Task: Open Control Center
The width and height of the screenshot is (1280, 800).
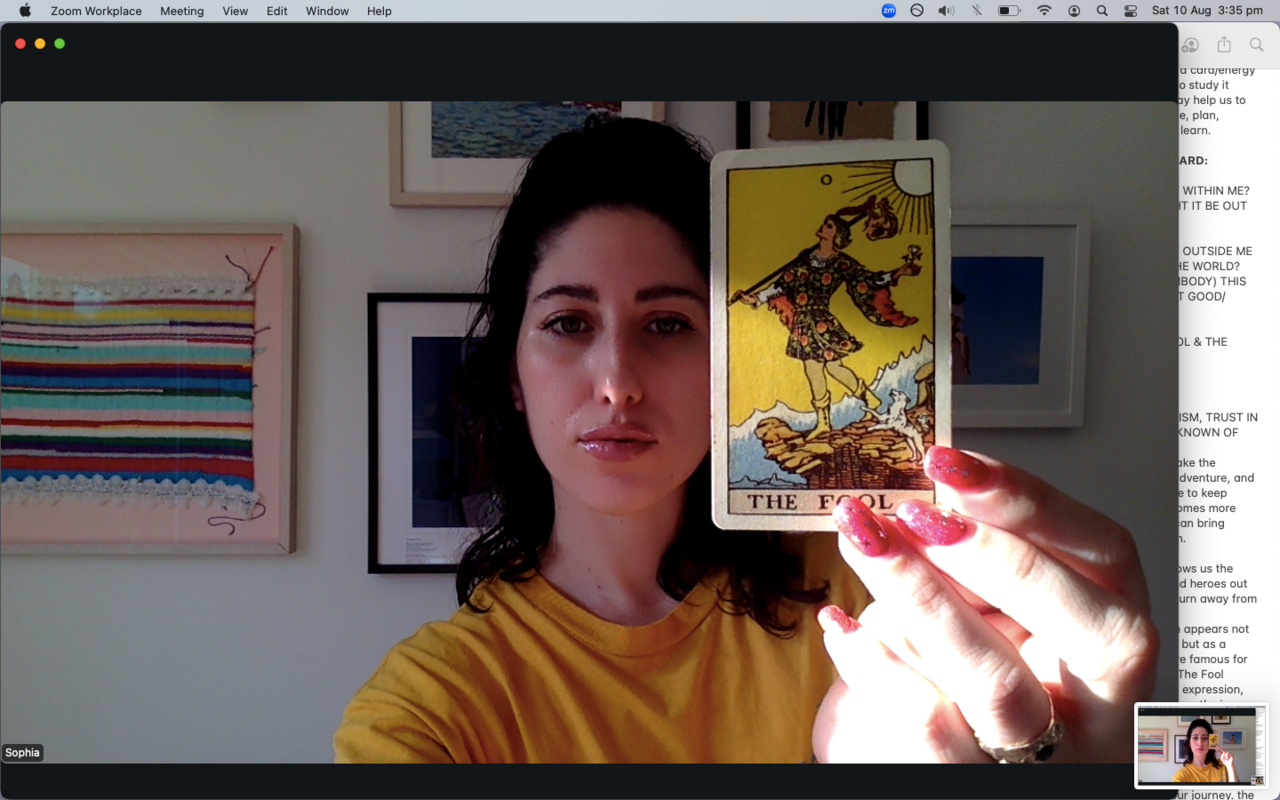Action: pos(1131,11)
